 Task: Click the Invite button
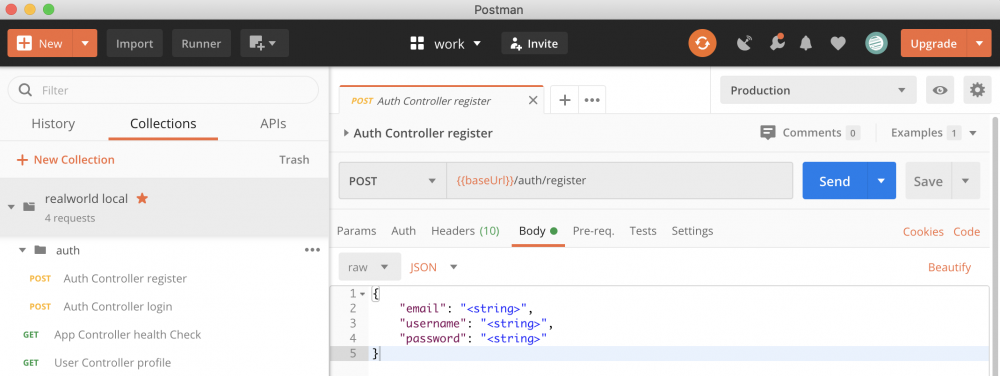coord(534,43)
